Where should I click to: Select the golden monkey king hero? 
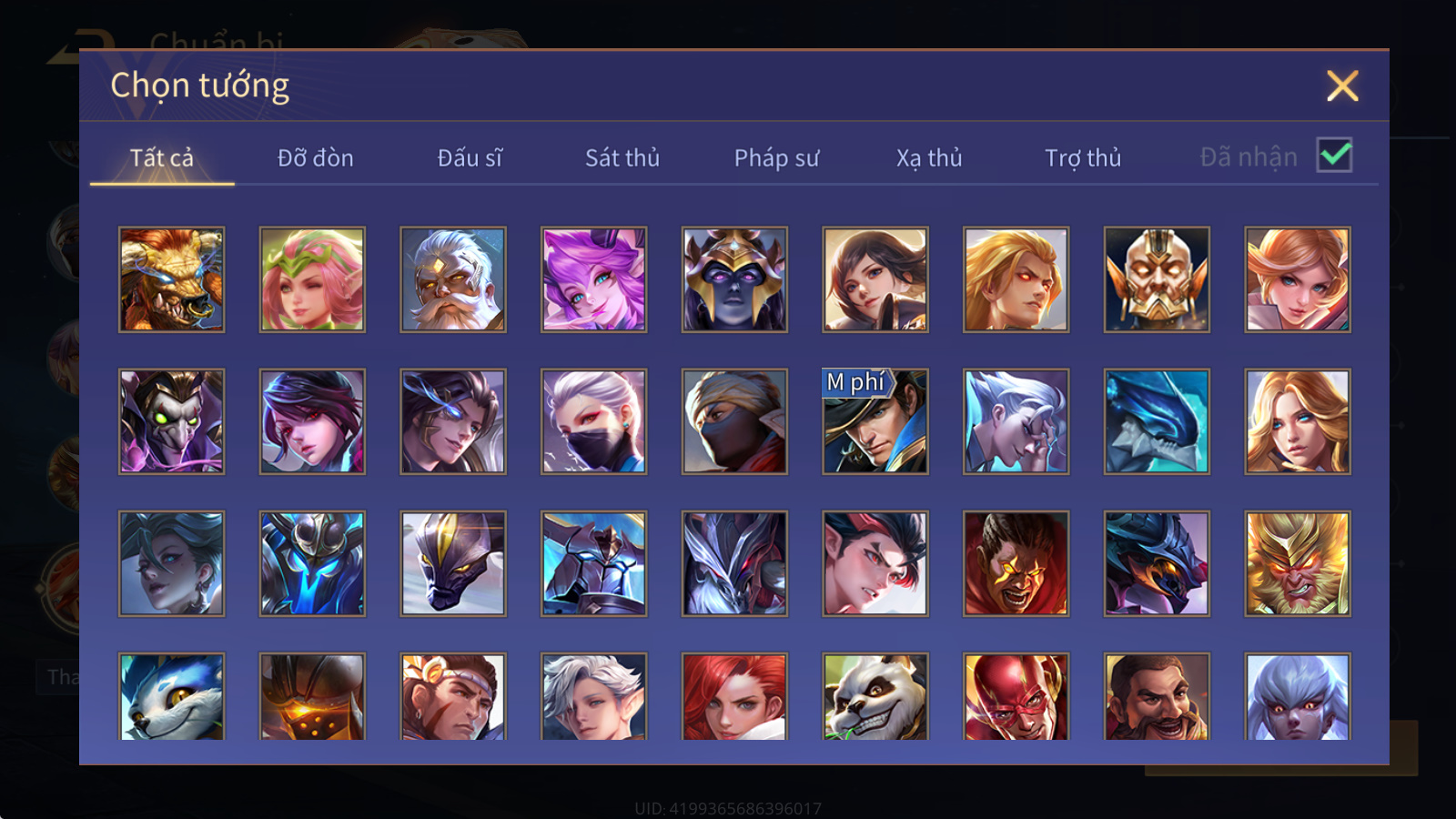[1298, 563]
